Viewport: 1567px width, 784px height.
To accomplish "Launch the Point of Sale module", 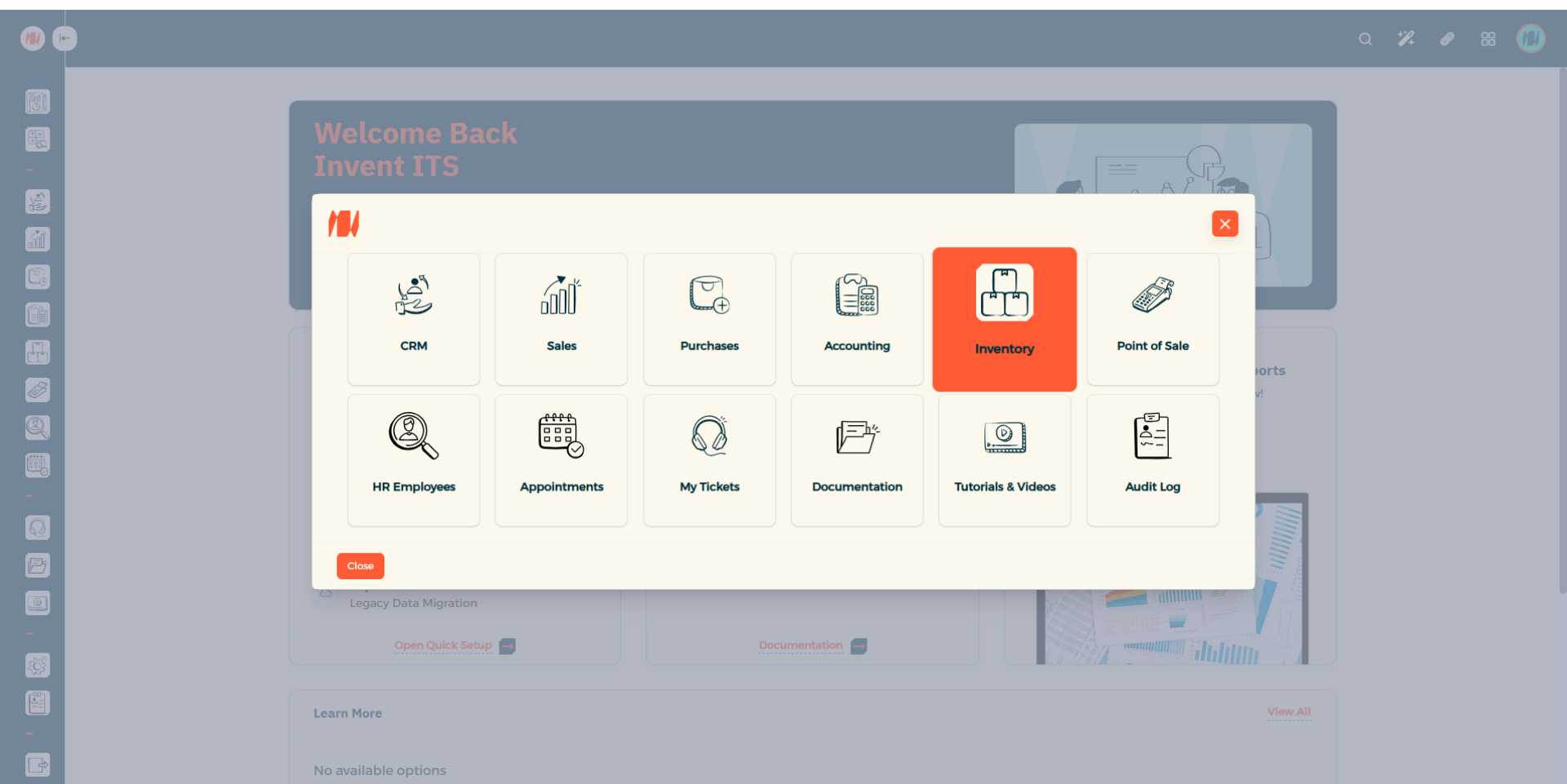I will coord(1152,319).
